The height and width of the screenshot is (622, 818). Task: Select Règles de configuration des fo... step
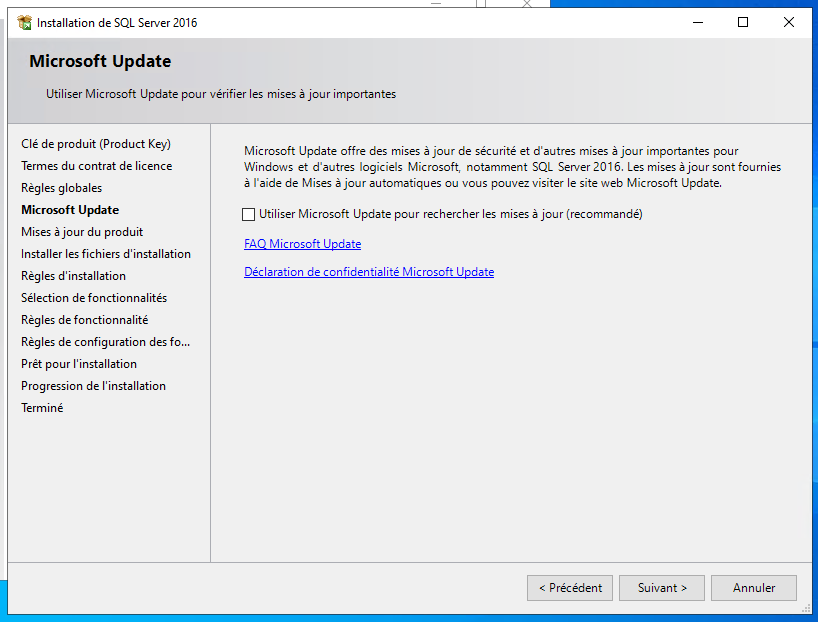[105, 342]
